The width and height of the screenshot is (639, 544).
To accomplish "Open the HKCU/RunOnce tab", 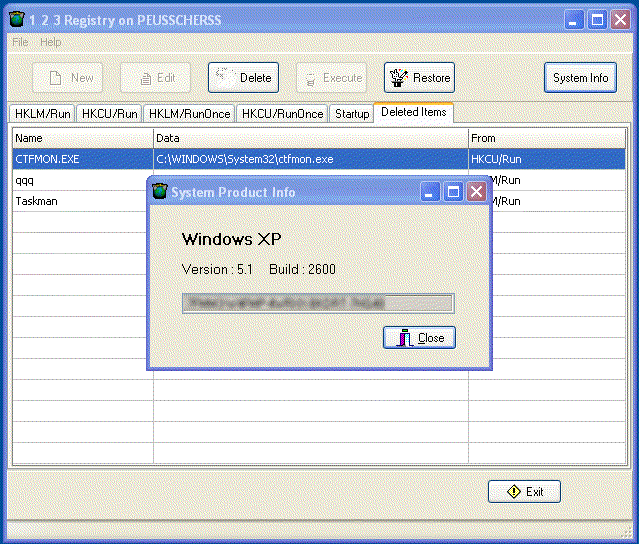I will click(282, 114).
